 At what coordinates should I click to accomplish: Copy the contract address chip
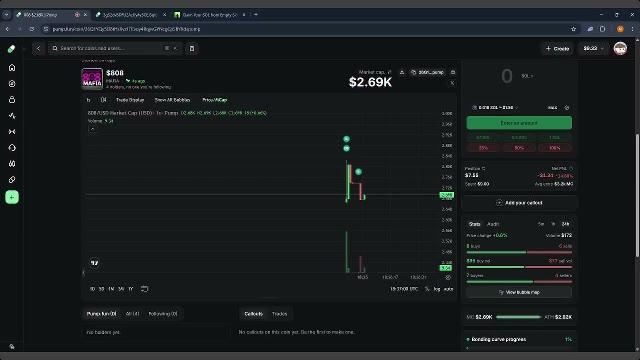click(x=427, y=72)
